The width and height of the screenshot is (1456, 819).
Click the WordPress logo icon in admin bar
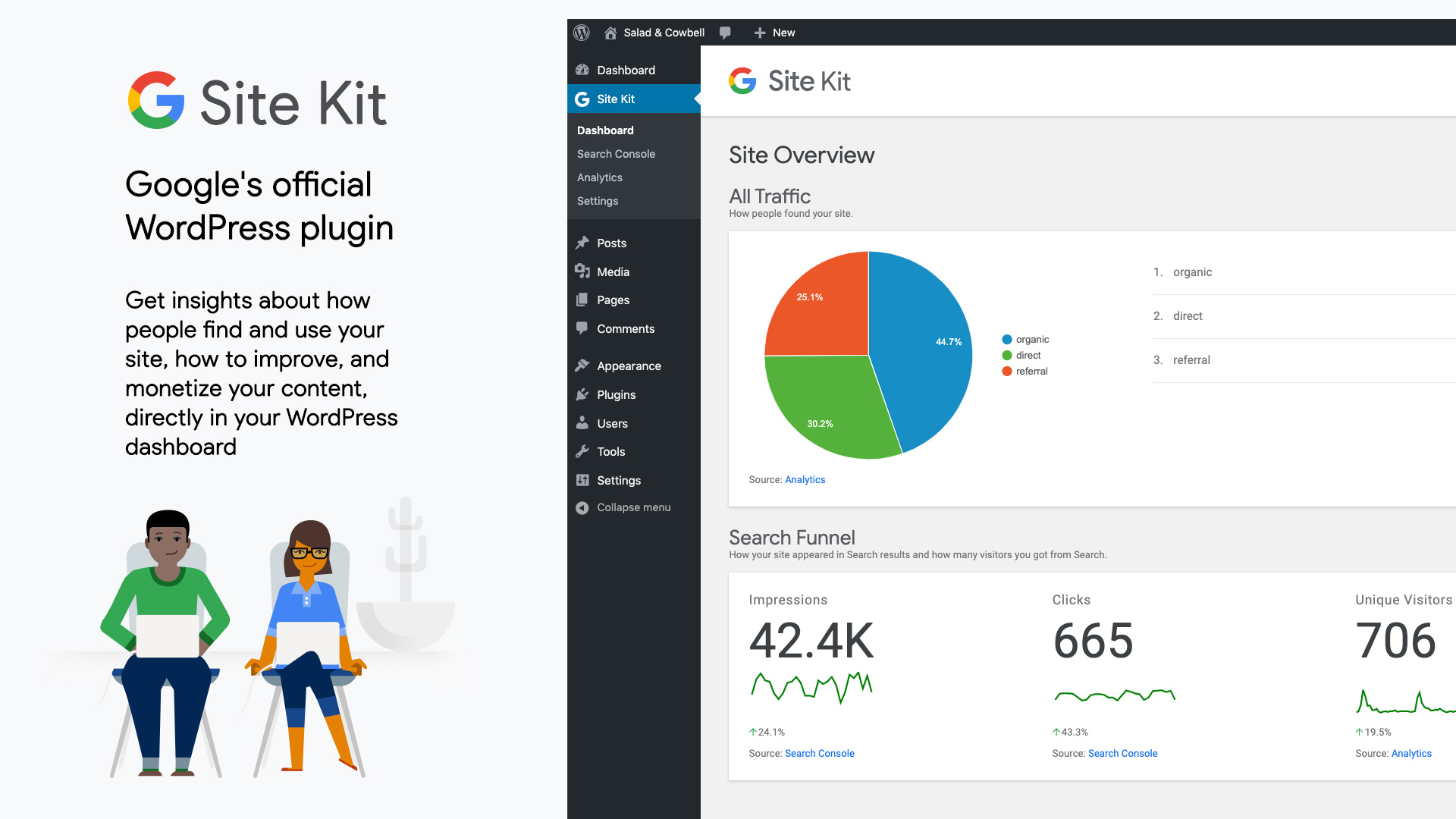pyautogui.click(x=582, y=33)
